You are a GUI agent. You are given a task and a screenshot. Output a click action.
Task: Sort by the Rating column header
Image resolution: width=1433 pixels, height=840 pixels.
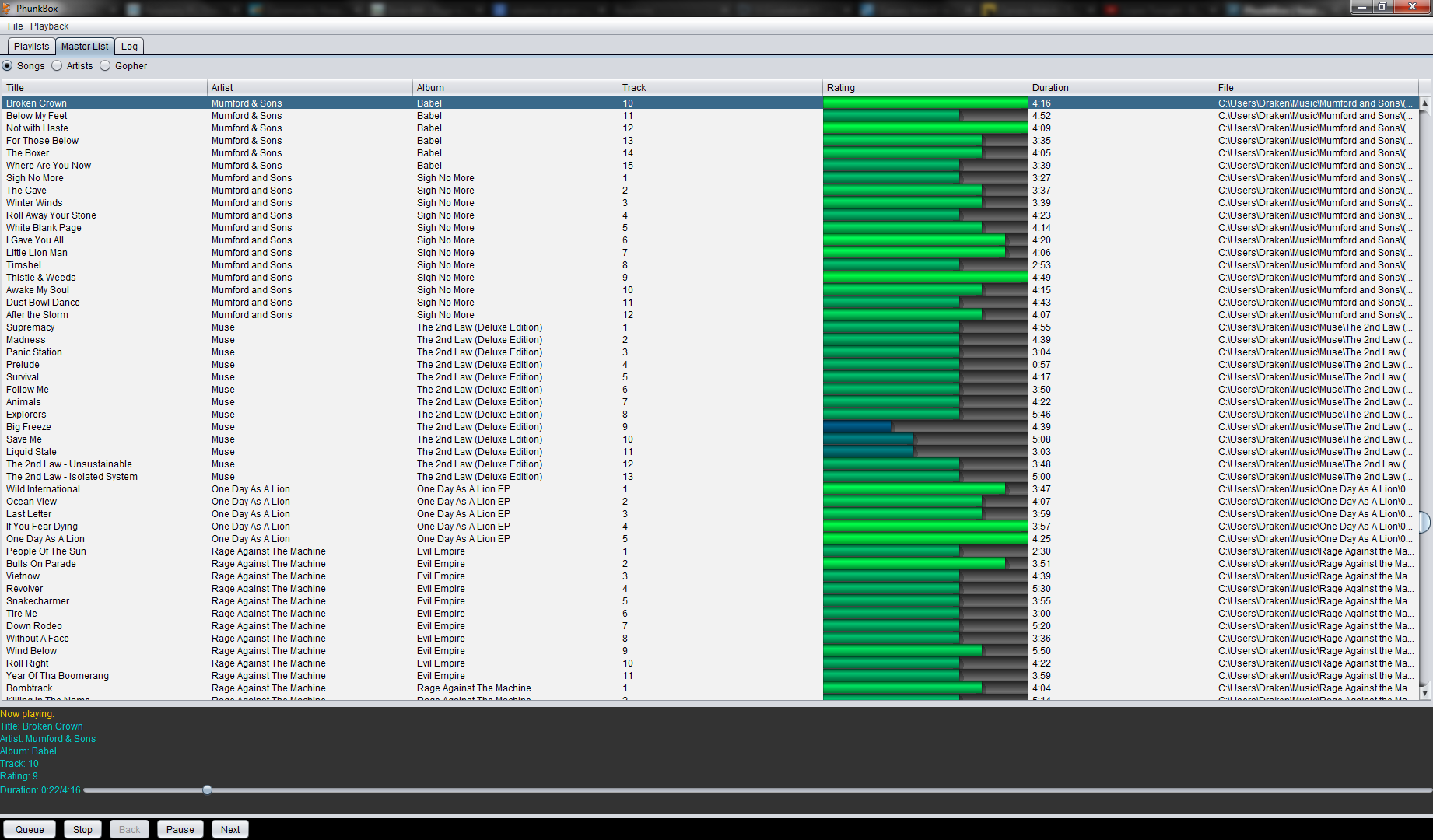(925, 88)
